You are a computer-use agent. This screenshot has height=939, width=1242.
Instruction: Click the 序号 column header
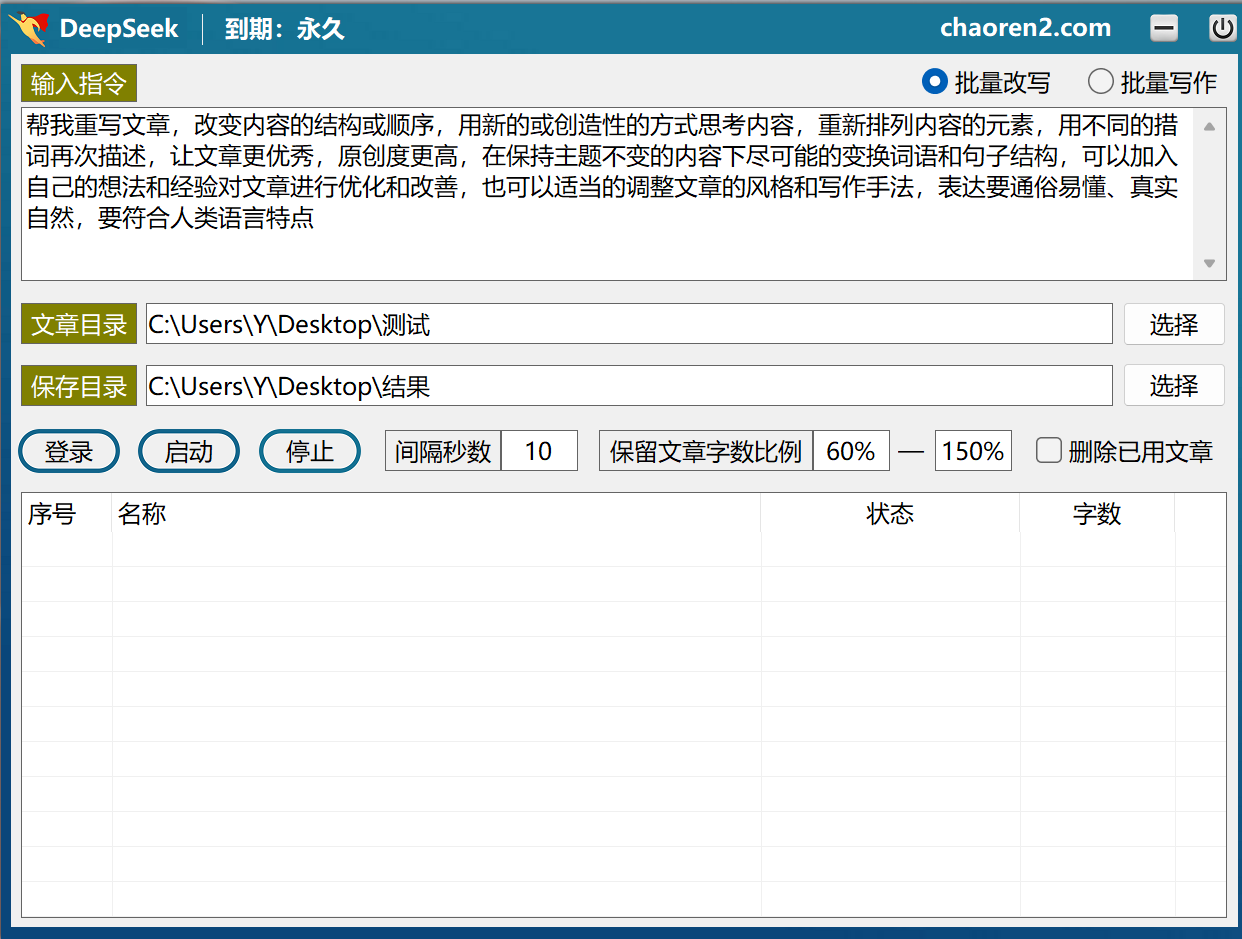[67, 514]
